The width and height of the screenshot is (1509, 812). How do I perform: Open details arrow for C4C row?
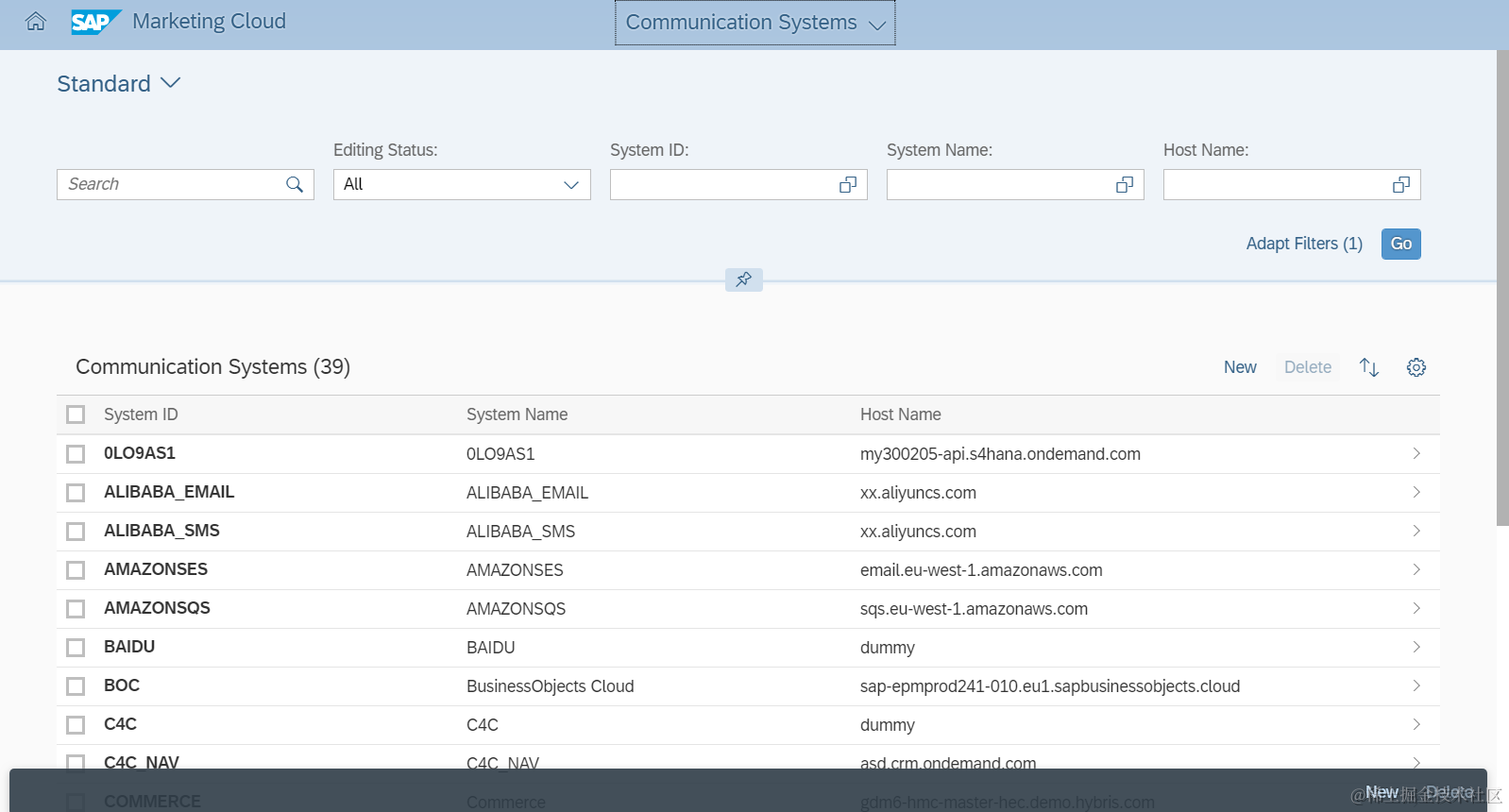coord(1416,724)
